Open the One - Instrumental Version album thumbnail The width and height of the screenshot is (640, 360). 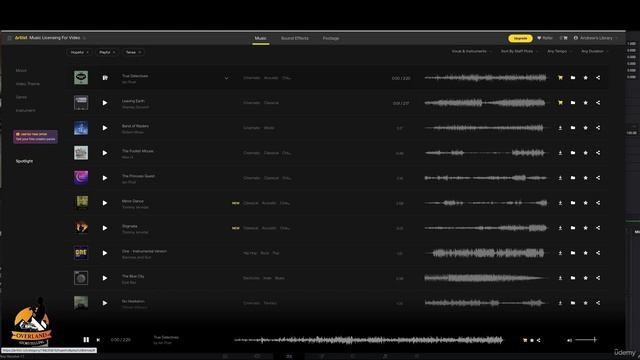[81, 253]
